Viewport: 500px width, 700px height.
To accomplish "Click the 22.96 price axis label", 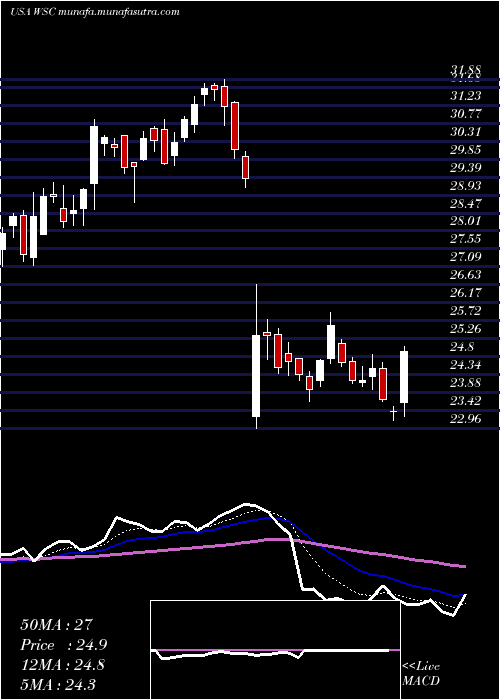I will pyautogui.click(x=466, y=419).
